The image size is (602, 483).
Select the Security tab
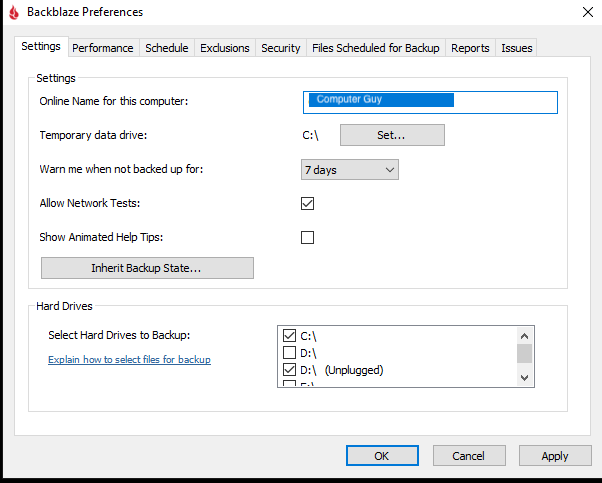[x=281, y=48]
